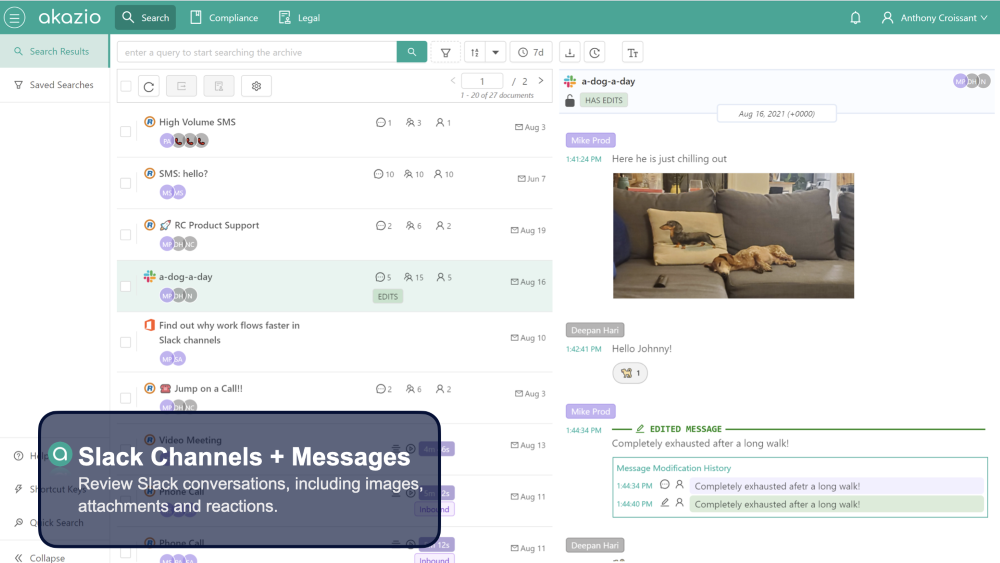Open the dachshund couch image

[x=733, y=235]
